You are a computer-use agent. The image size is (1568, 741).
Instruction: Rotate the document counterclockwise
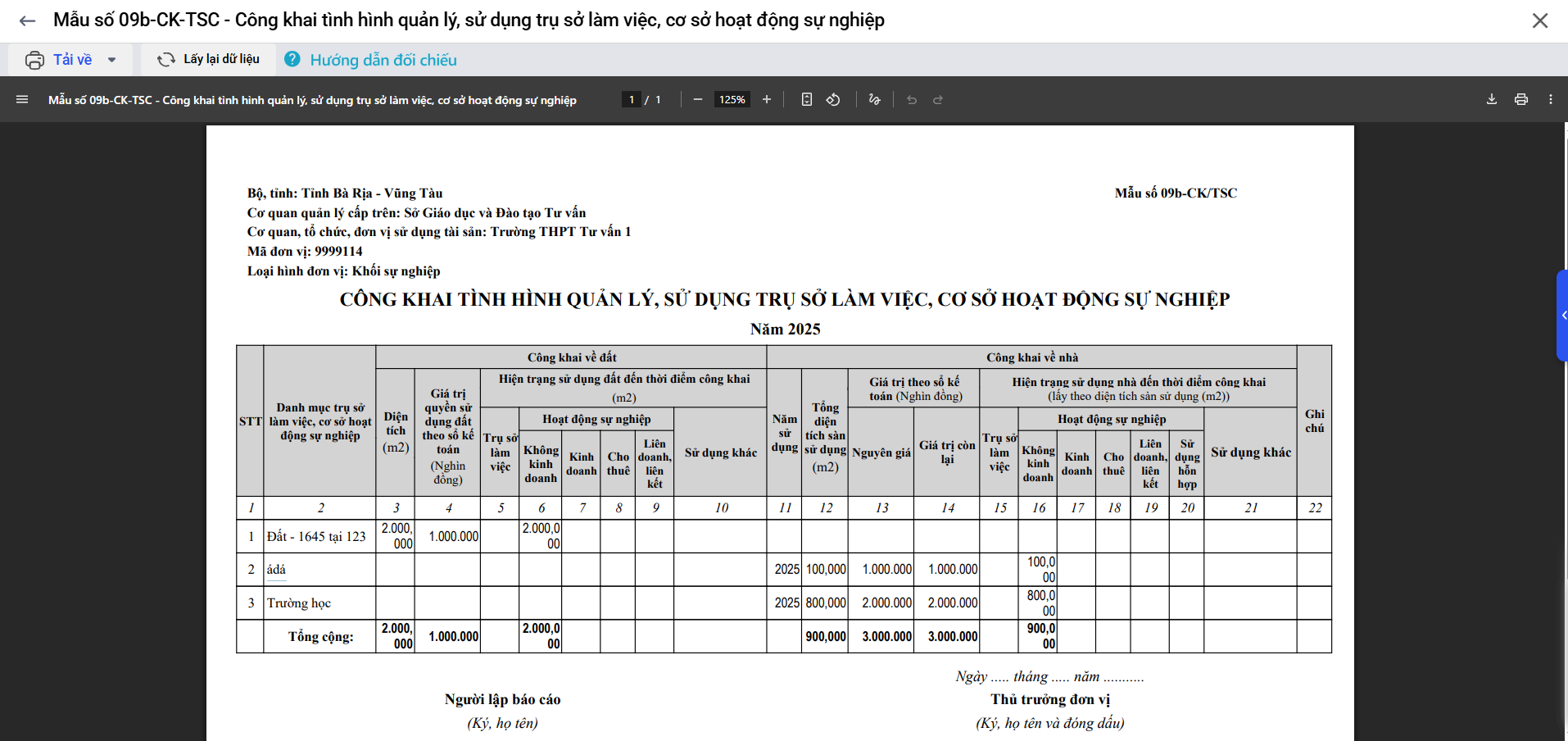pos(833,99)
